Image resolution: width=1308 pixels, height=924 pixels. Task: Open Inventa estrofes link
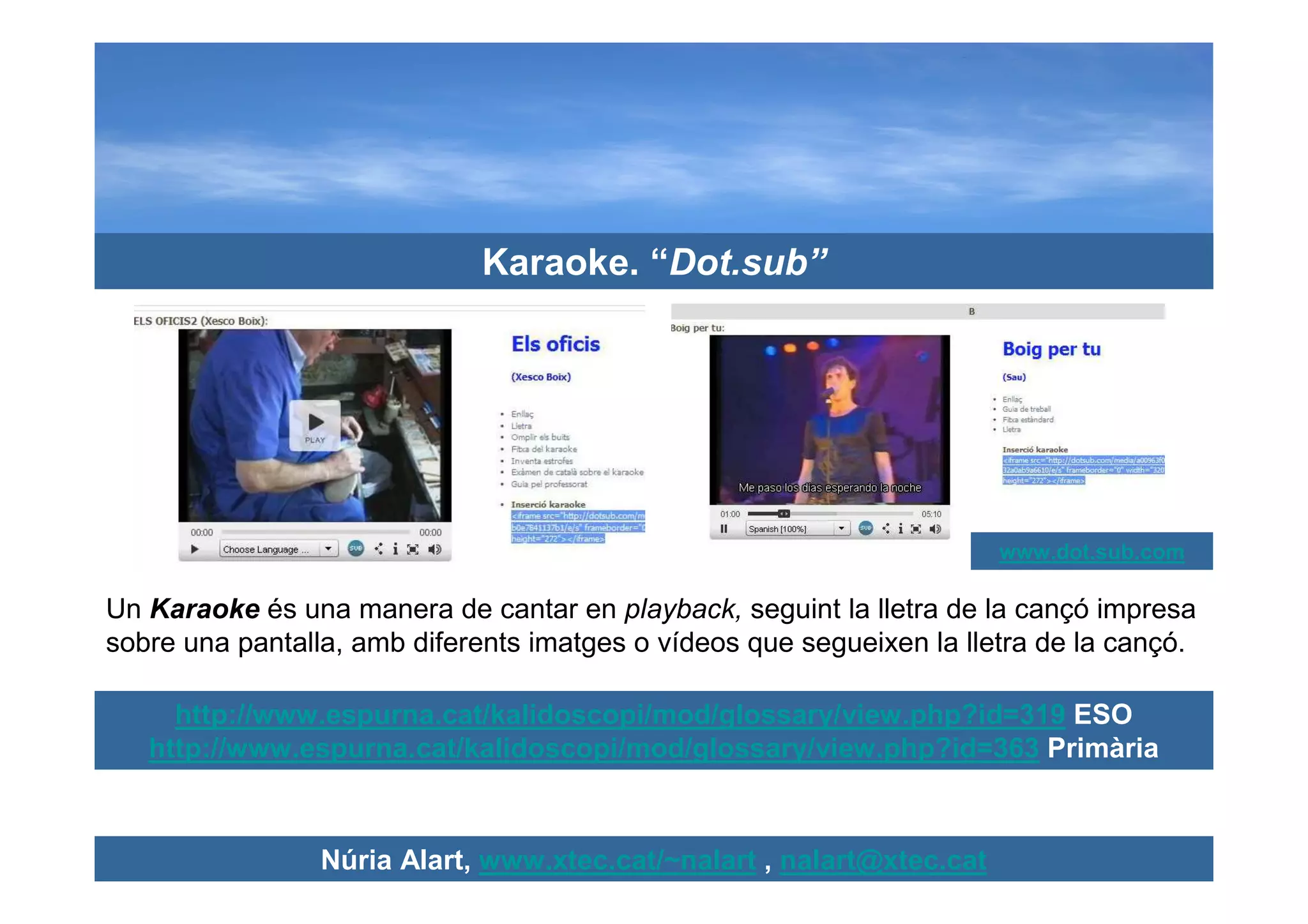(542, 461)
